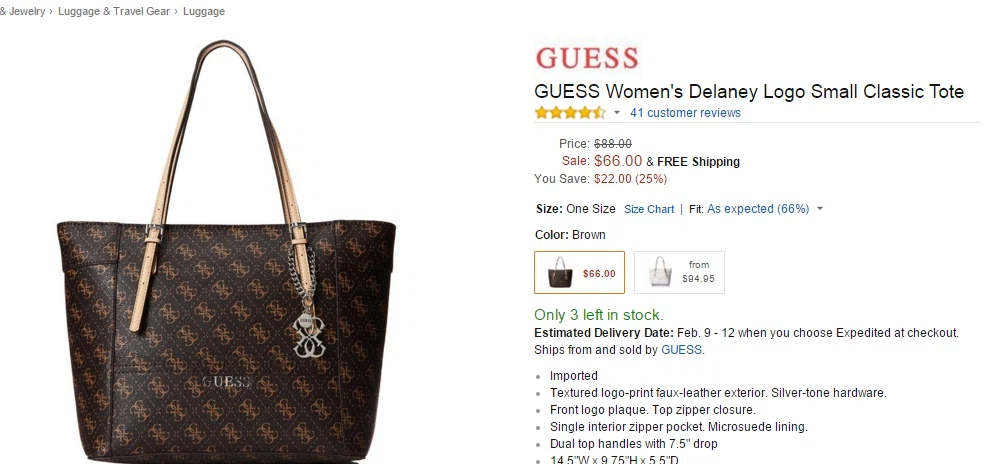The width and height of the screenshot is (995, 464).
Task: Go to the Luggage breadcrumb
Action: click(204, 11)
